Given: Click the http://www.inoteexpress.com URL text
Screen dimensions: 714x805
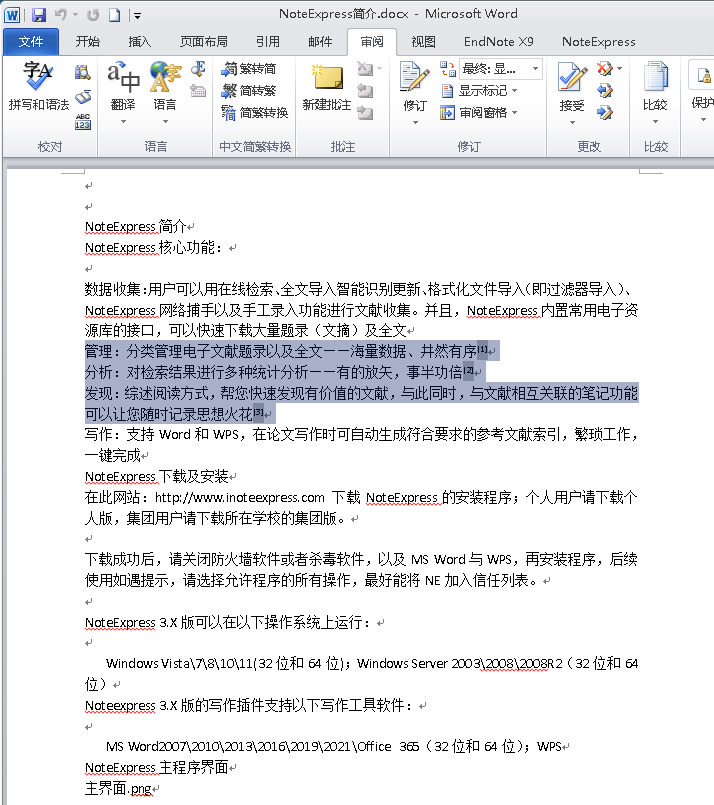Looking at the screenshot, I should (x=240, y=497).
